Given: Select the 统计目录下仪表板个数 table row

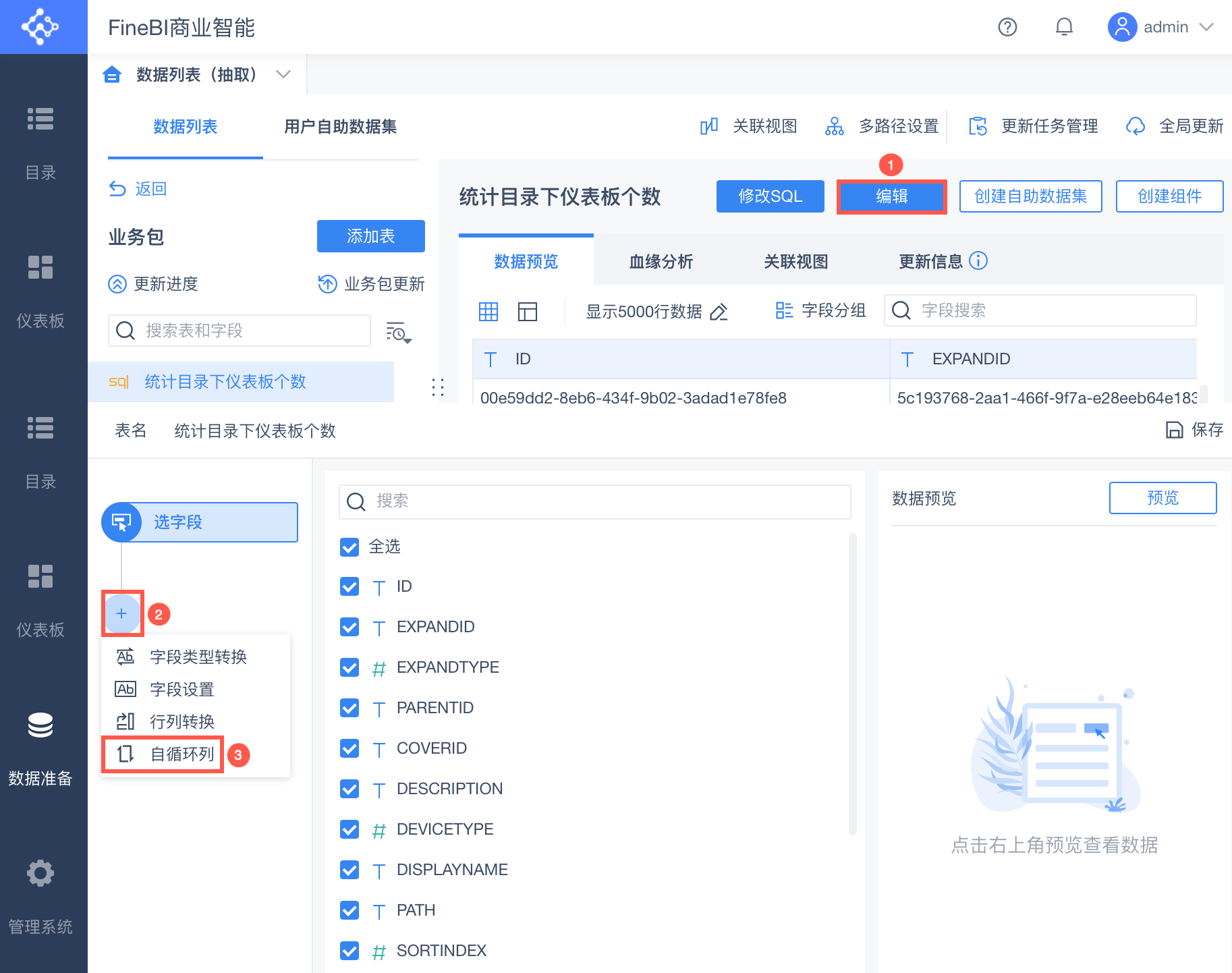Looking at the screenshot, I should [241, 382].
